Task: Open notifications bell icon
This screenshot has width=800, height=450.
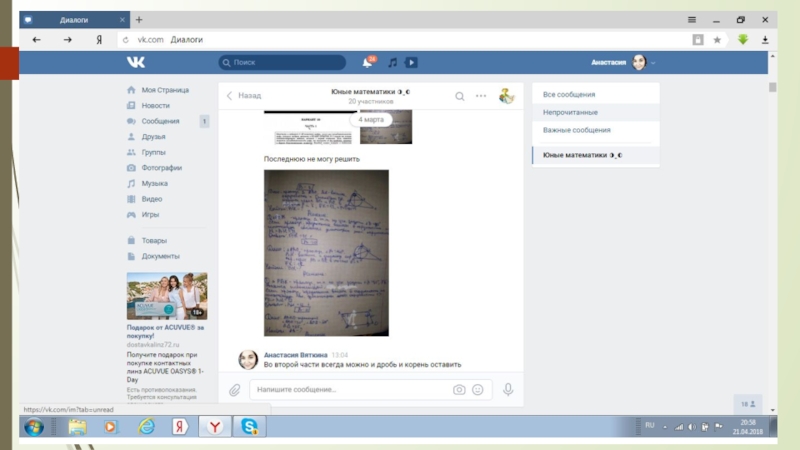Action: point(367,62)
